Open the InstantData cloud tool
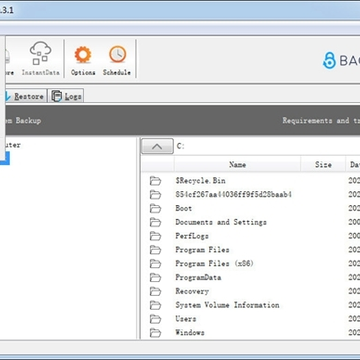The image size is (360, 360). 41,58
